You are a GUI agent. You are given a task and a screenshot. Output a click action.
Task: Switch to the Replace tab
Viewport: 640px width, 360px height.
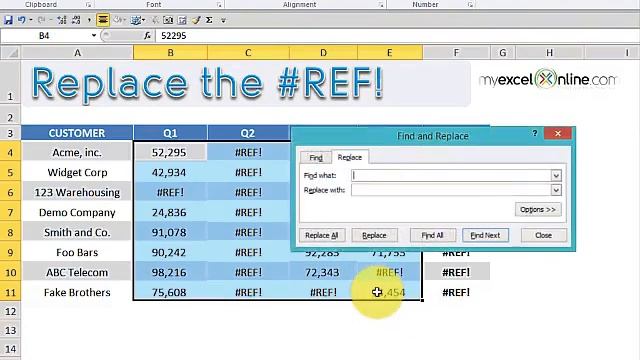[x=350, y=157]
